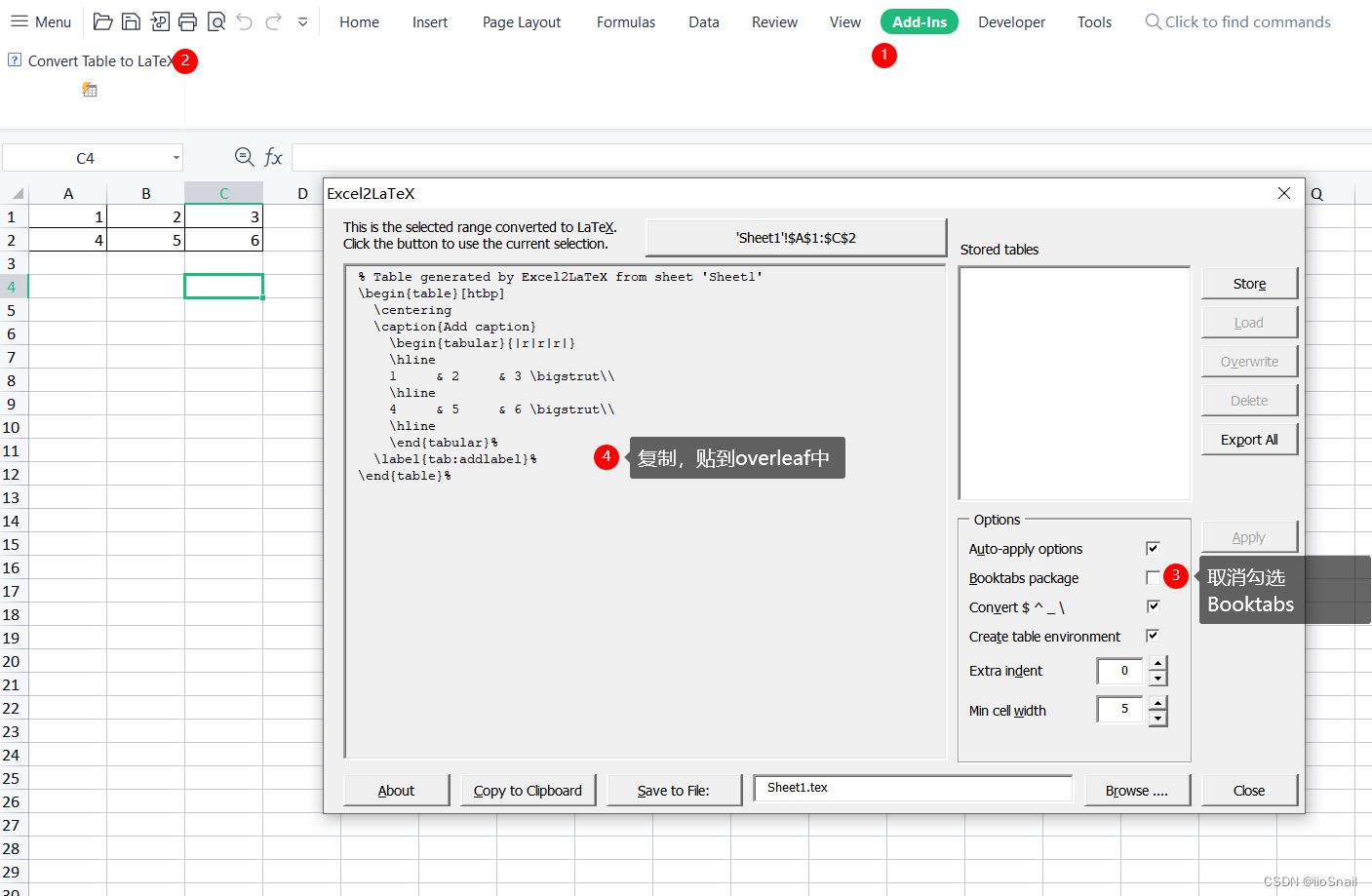Click cell containing value 3
Viewport: 1372px width, 896px height.
pos(224,216)
